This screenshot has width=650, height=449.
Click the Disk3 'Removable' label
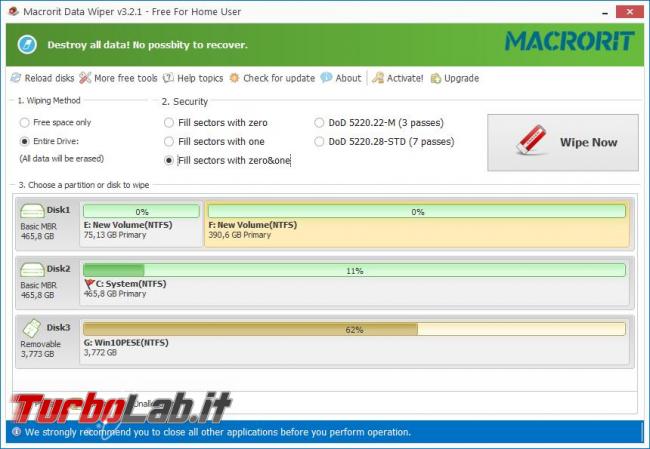point(41,344)
